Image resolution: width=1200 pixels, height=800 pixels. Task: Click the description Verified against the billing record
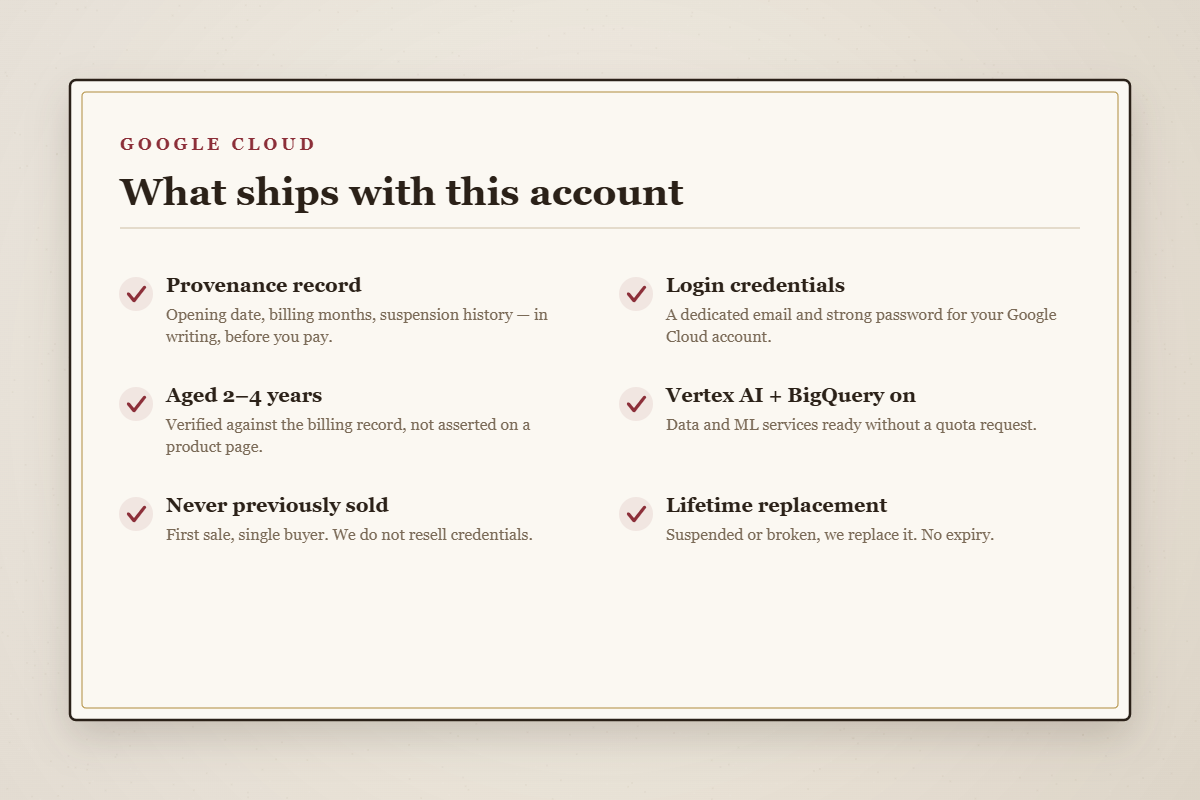point(348,436)
